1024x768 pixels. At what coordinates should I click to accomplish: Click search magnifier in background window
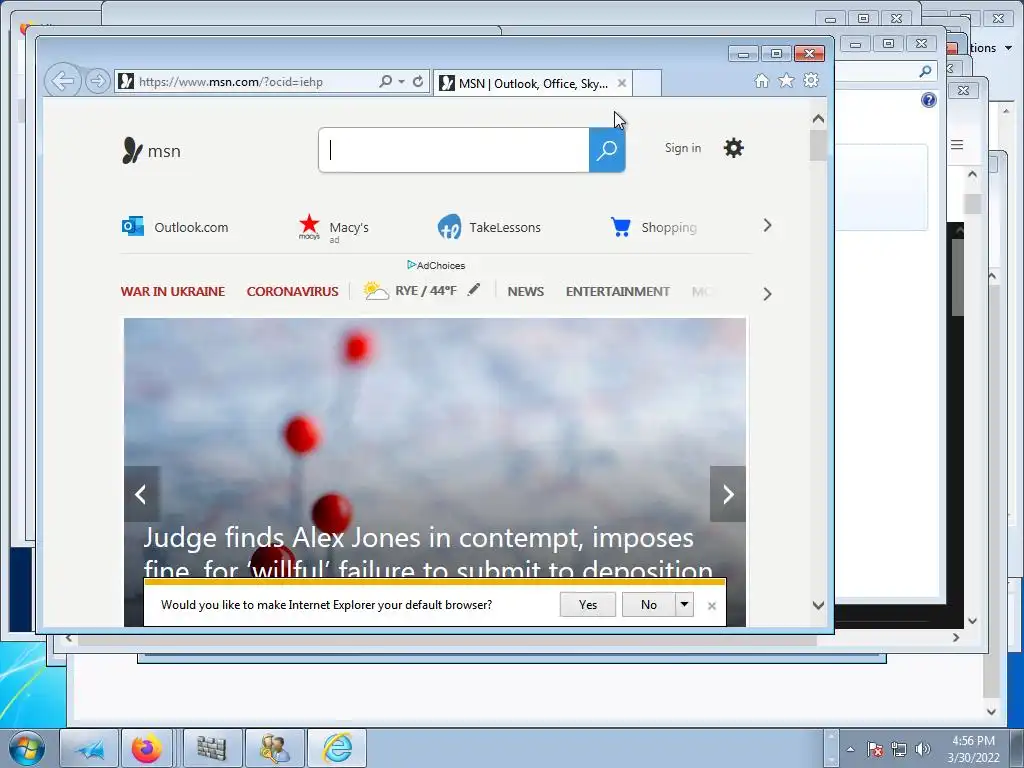coord(925,71)
